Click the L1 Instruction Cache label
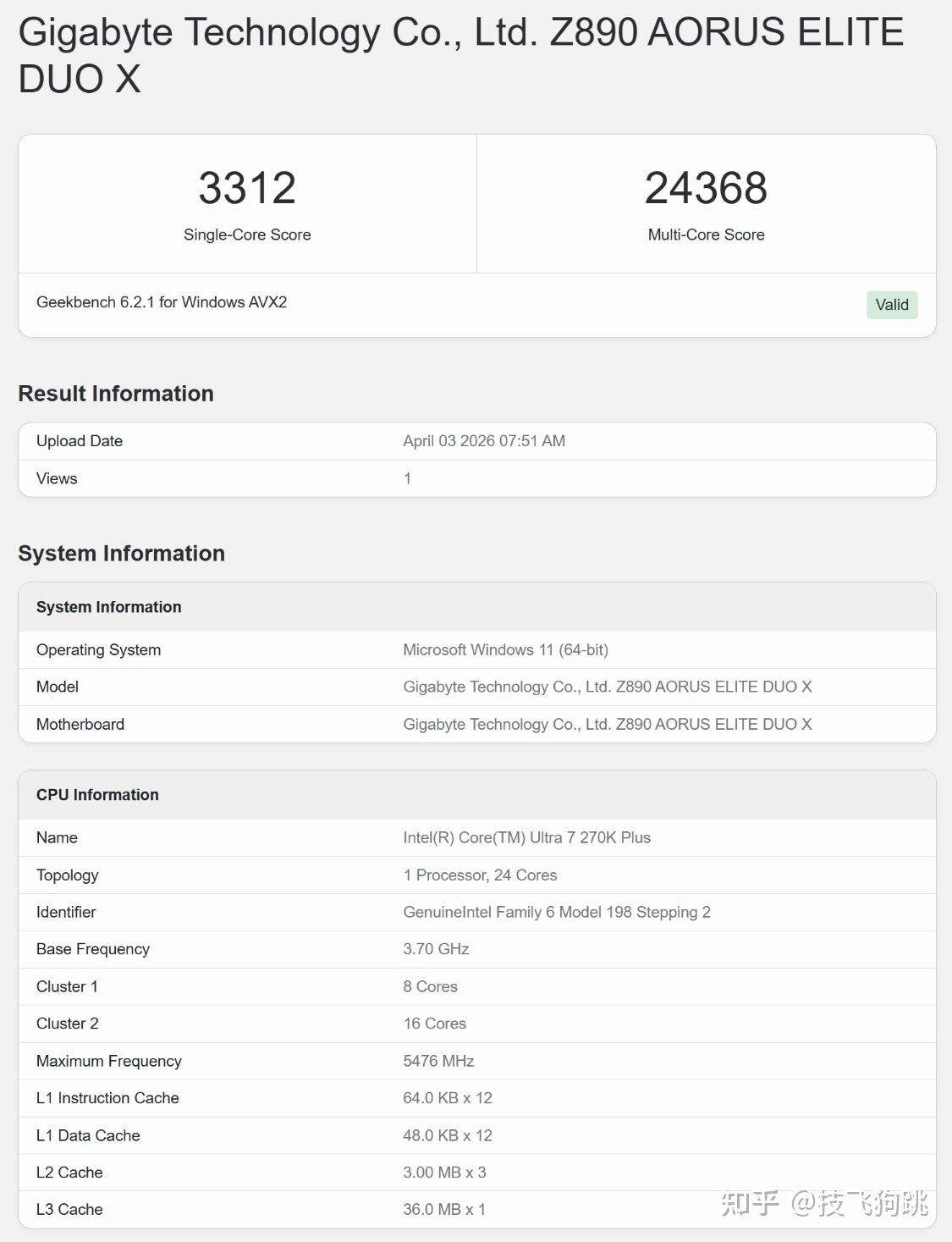The image size is (952, 1242). pos(107,1098)
